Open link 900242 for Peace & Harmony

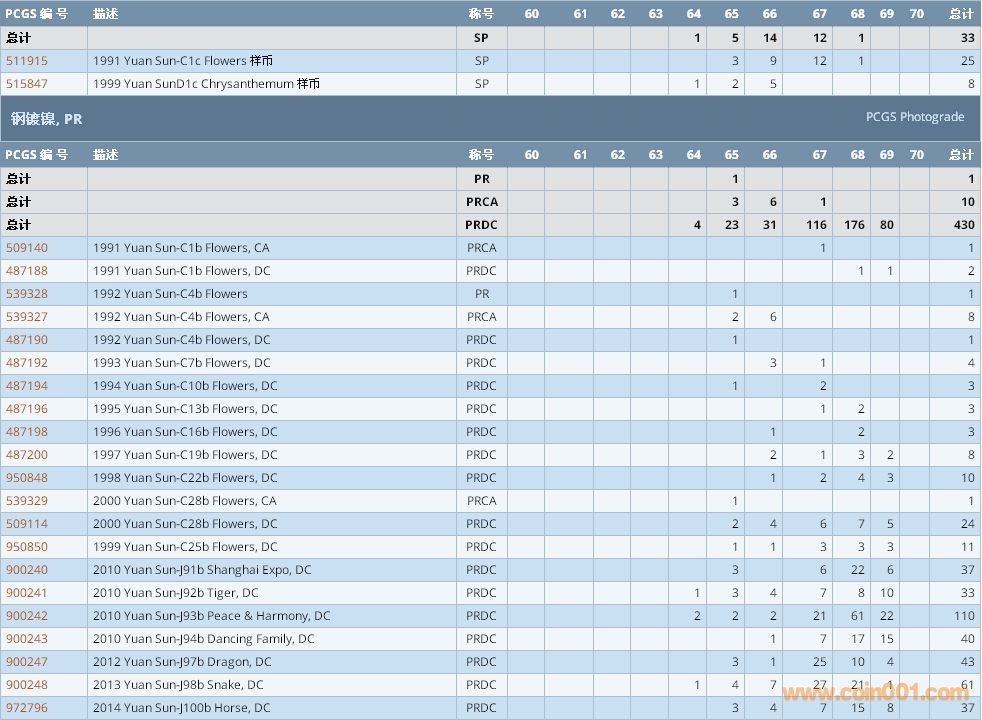pos(27,616)
